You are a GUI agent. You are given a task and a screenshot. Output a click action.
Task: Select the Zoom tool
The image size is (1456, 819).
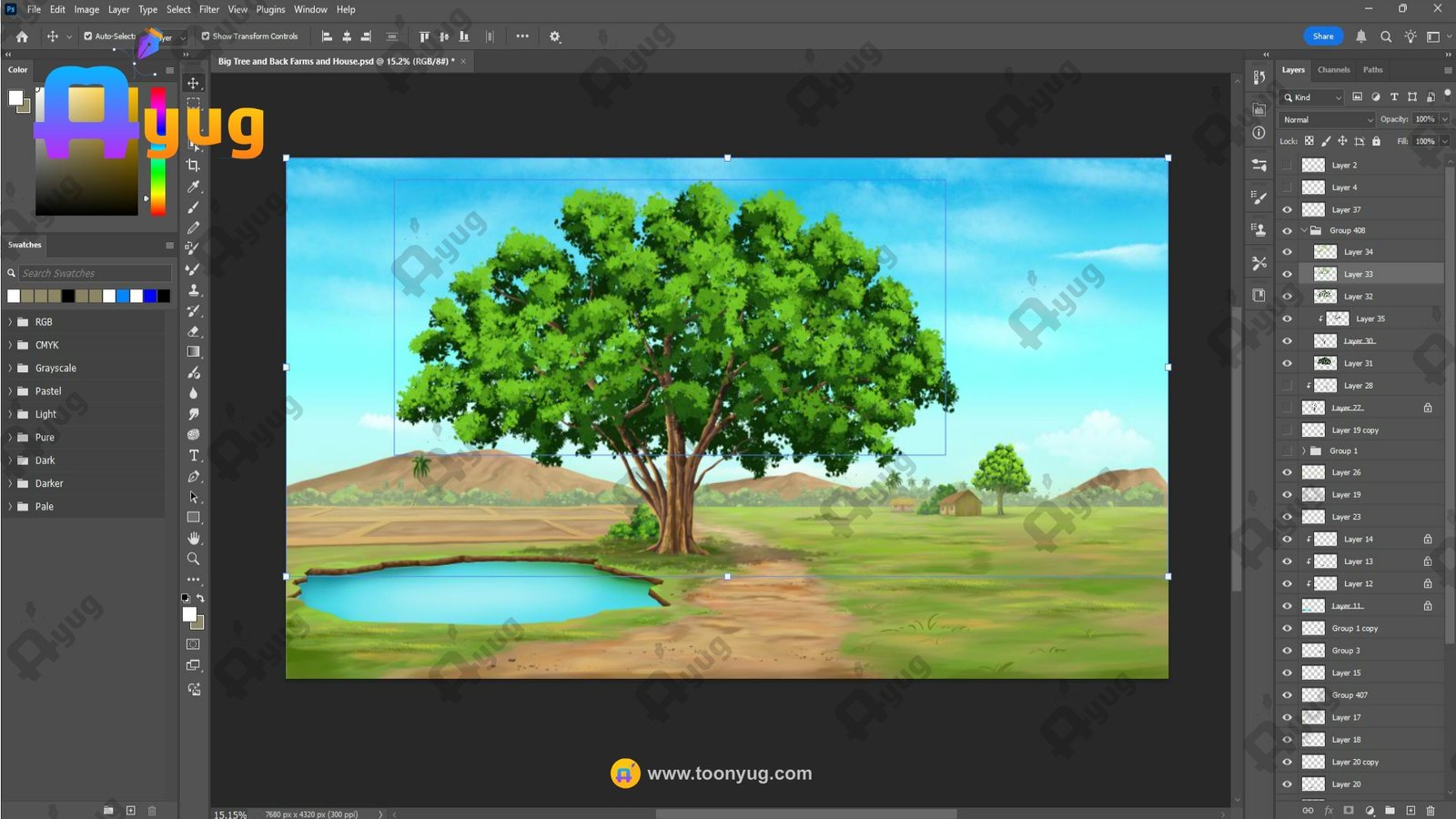193,559
